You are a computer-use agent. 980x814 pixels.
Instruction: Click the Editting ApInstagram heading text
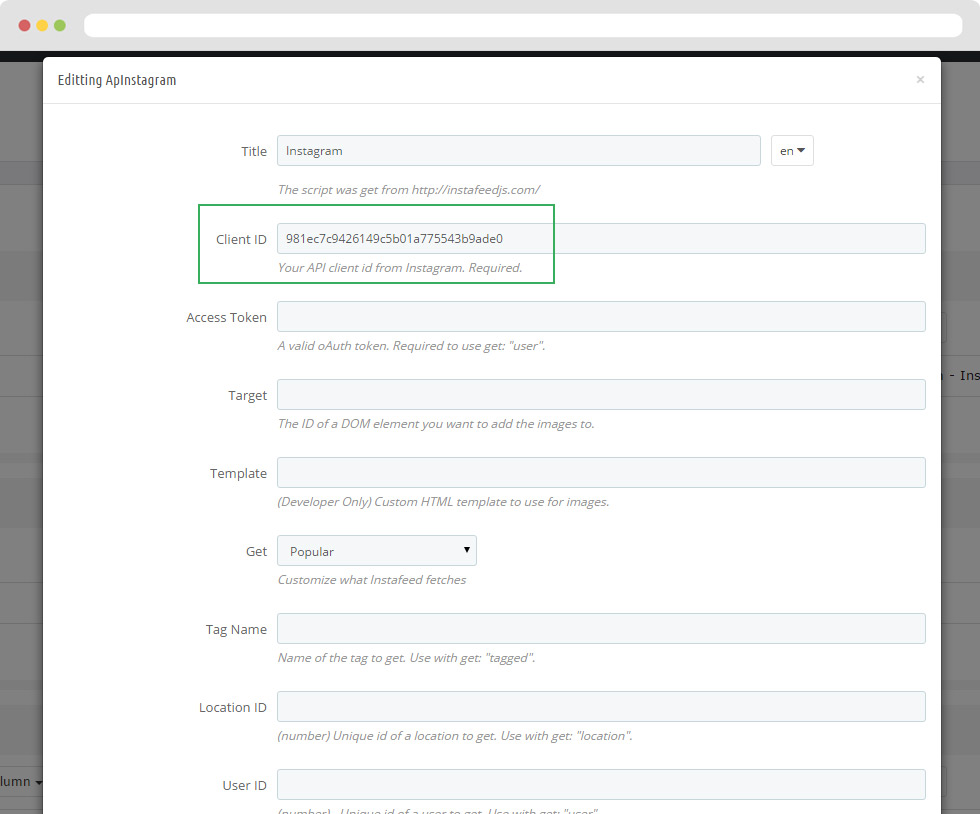(x=117, y=80)
